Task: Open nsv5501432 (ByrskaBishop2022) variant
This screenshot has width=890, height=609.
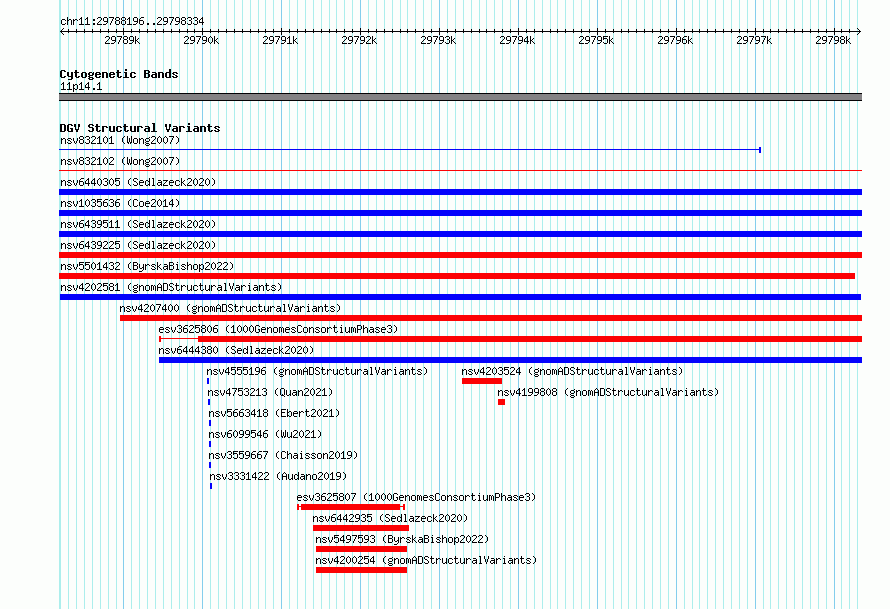Action: pos(147,266)
